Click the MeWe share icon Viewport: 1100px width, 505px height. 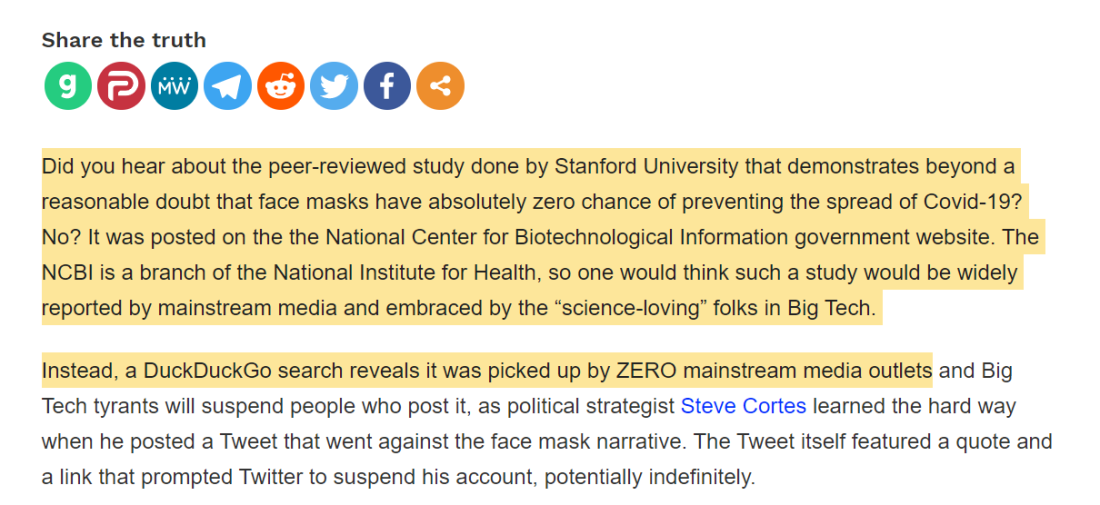click(175, 86)
